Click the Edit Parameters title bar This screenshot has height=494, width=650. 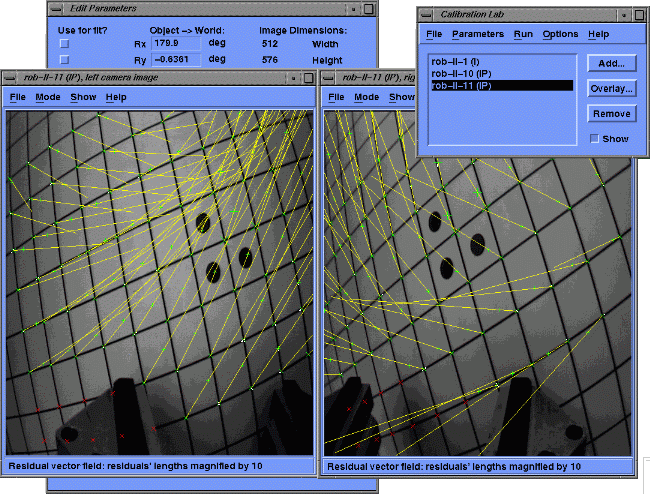pos(204,9)
